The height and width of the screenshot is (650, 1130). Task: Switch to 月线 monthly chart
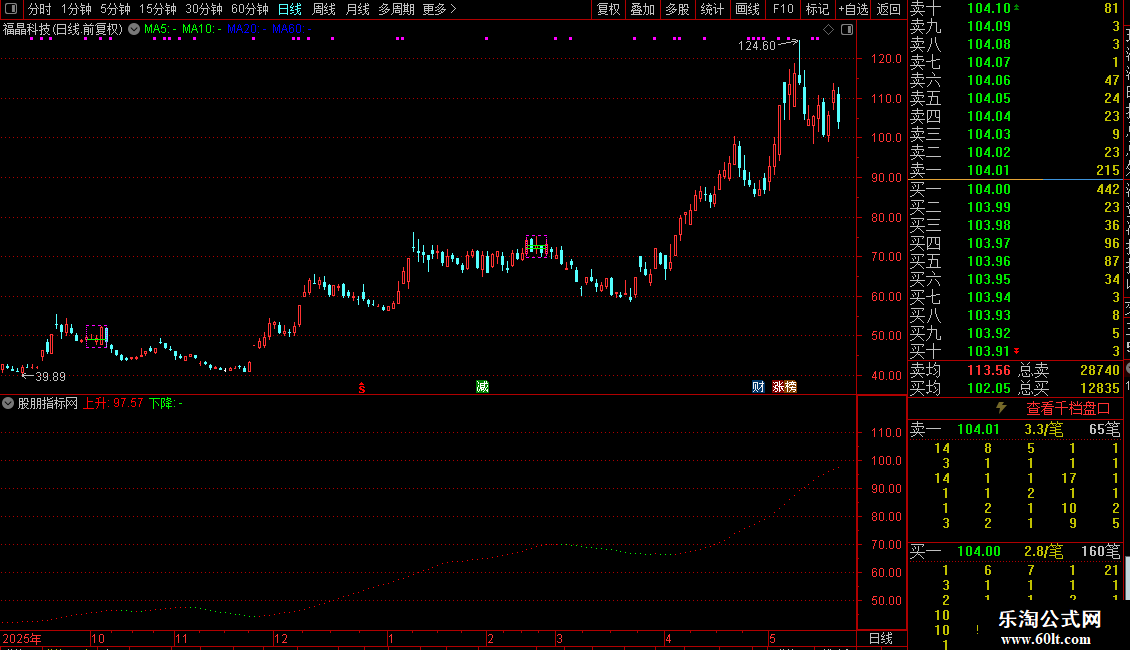tap(357, 9)
